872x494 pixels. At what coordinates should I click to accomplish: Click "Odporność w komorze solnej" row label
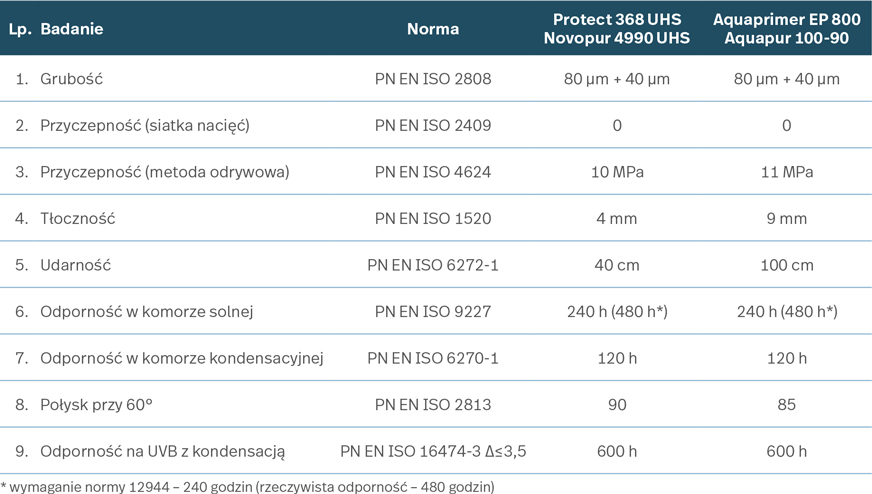(x=146, y=312)
